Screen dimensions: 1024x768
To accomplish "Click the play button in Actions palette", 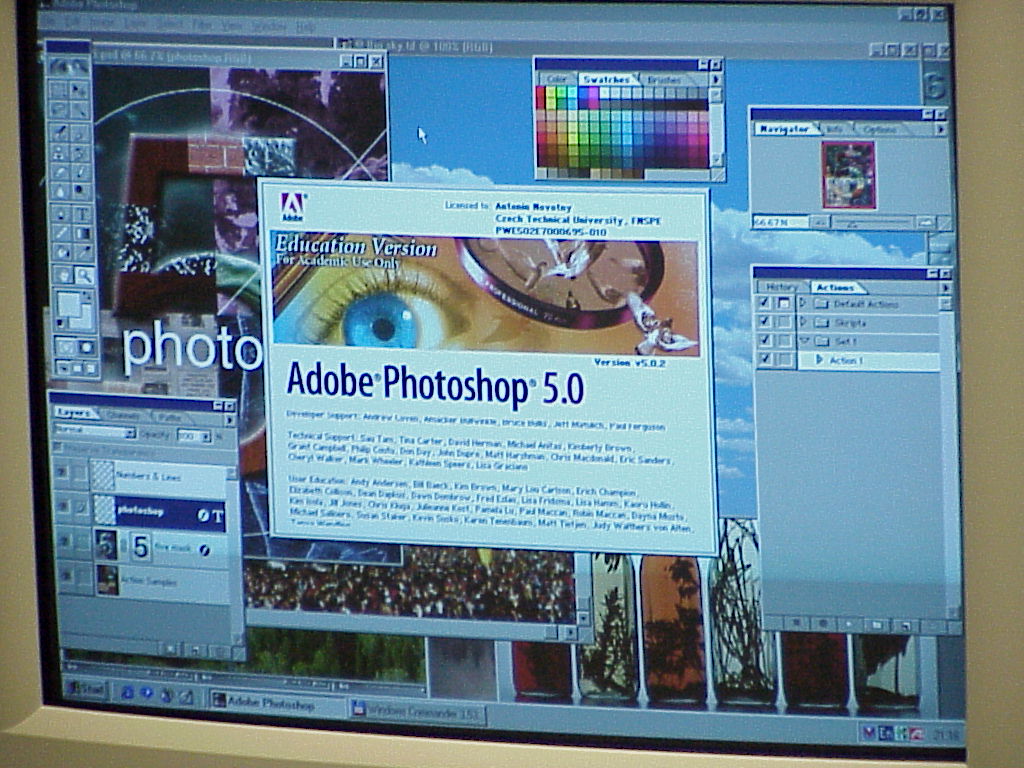I will [848, 625].
